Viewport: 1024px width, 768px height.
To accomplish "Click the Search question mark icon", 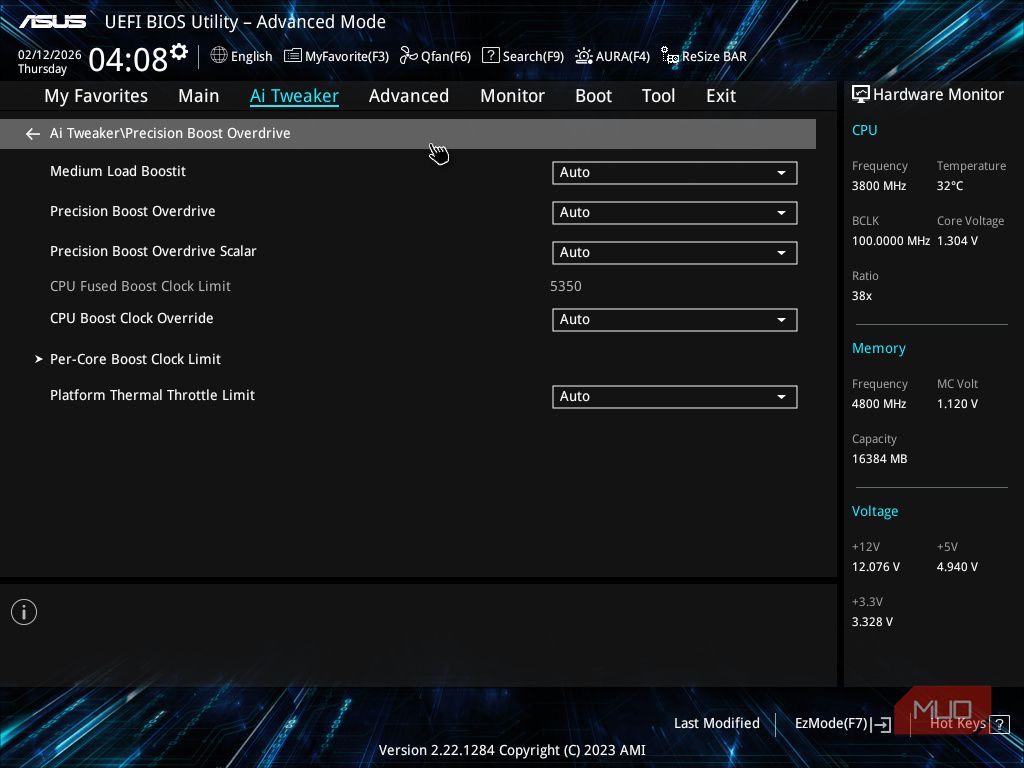I will pyautogui.click(x=490, y=56).
